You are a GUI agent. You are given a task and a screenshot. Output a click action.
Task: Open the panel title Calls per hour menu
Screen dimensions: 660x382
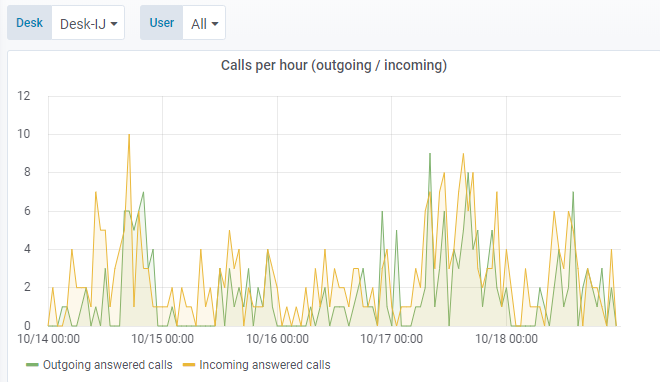(334, 65)
